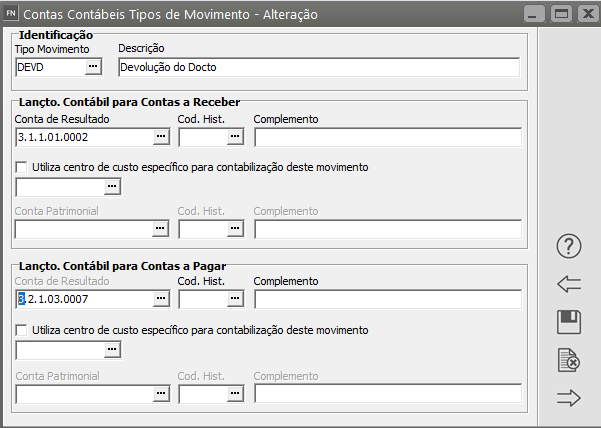601x428 pixels.
Task: Open Cod. Hist. lookup in Contas a Receber
Action: (235, 137)
